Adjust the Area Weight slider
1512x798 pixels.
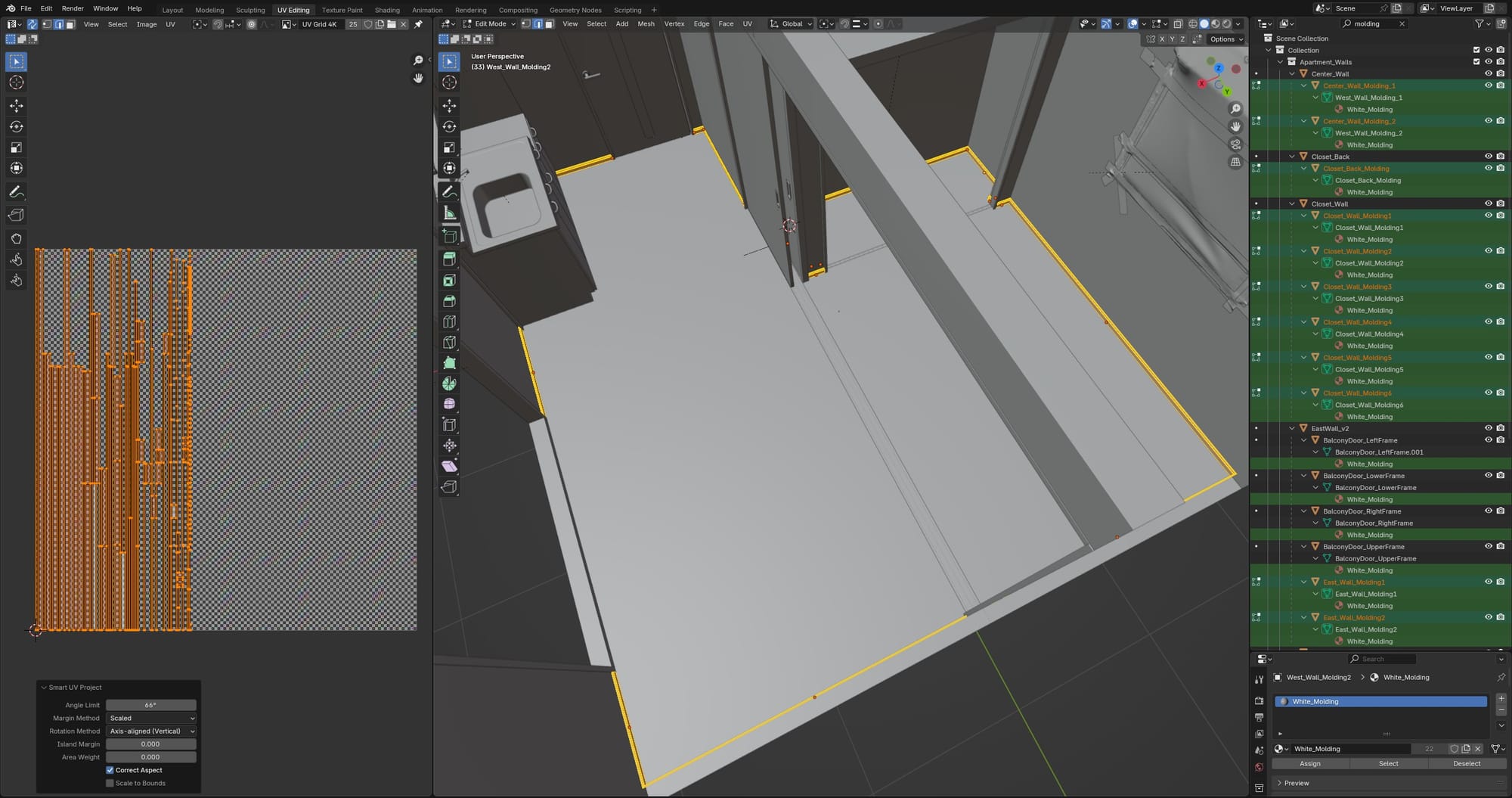click(151, 757)
